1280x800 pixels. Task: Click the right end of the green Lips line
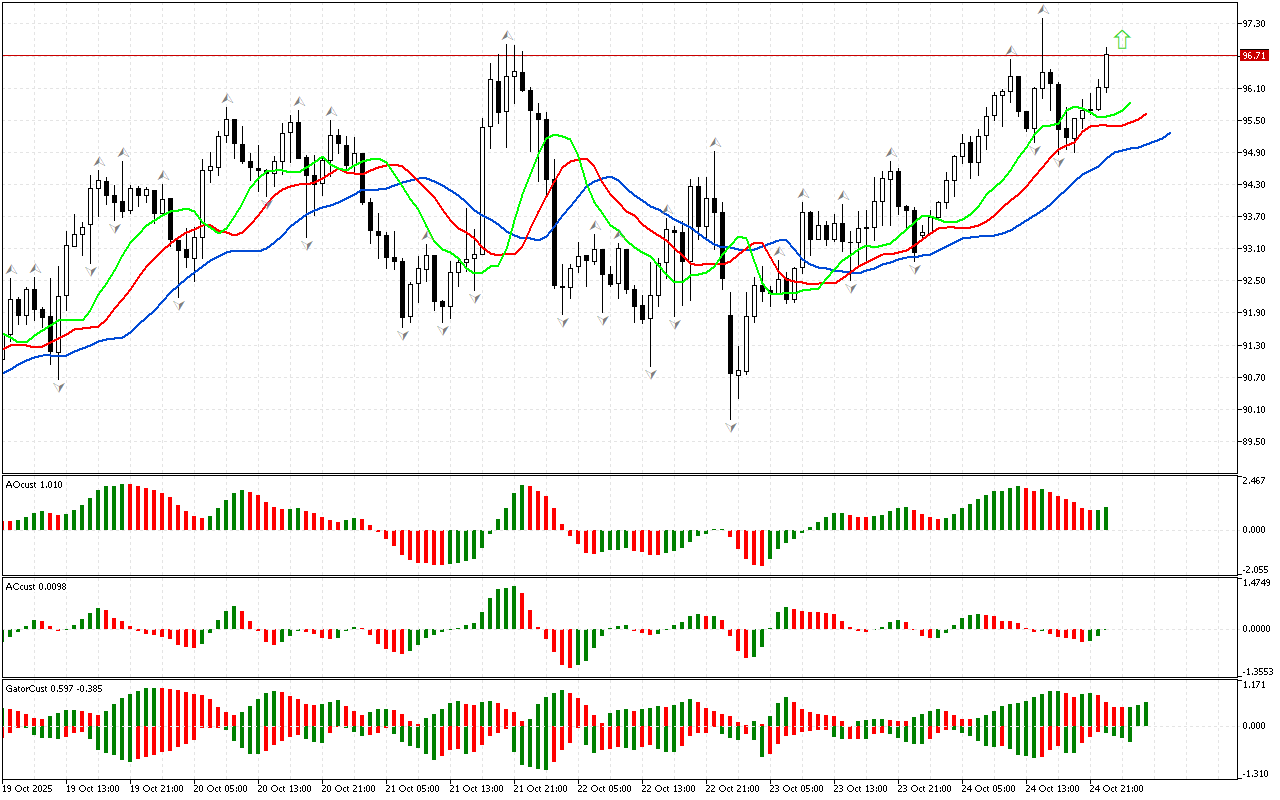[x=1130, y=103]
